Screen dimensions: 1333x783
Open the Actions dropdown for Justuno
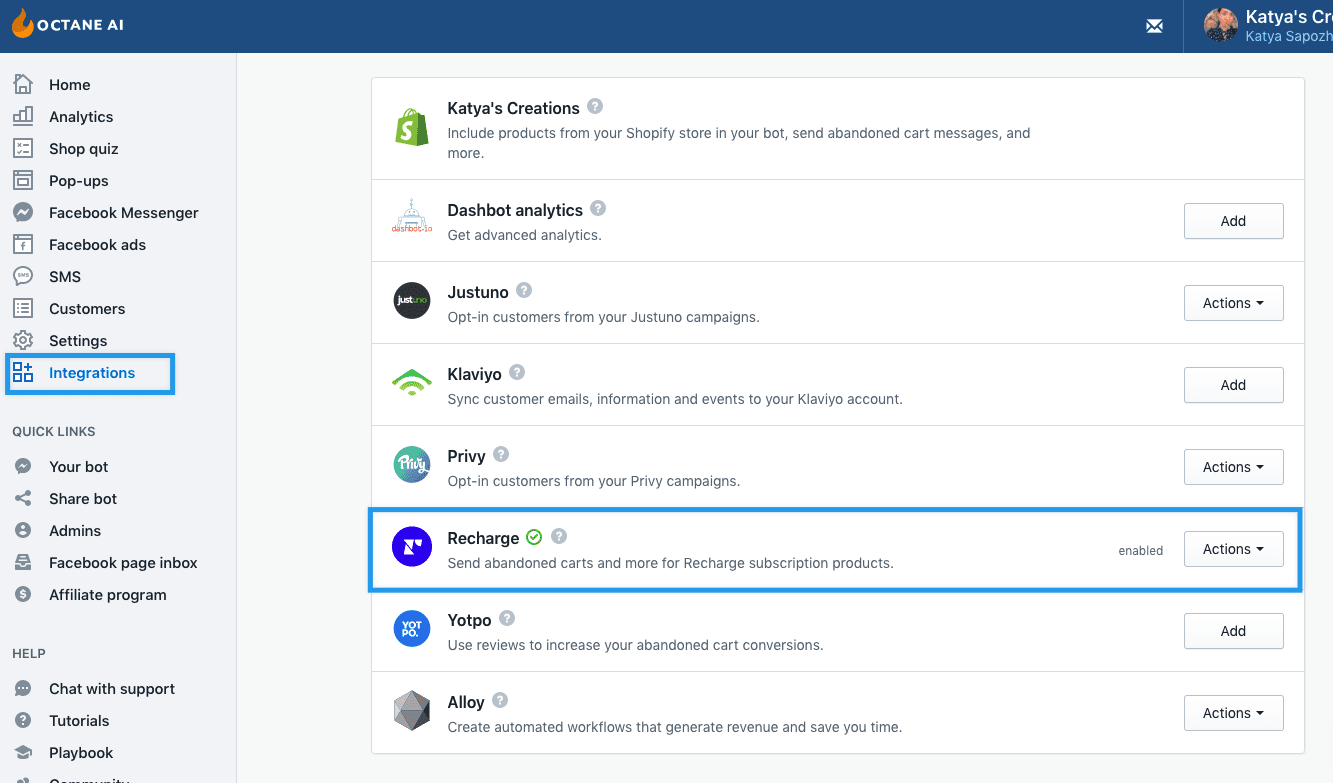pos(1233,303)
